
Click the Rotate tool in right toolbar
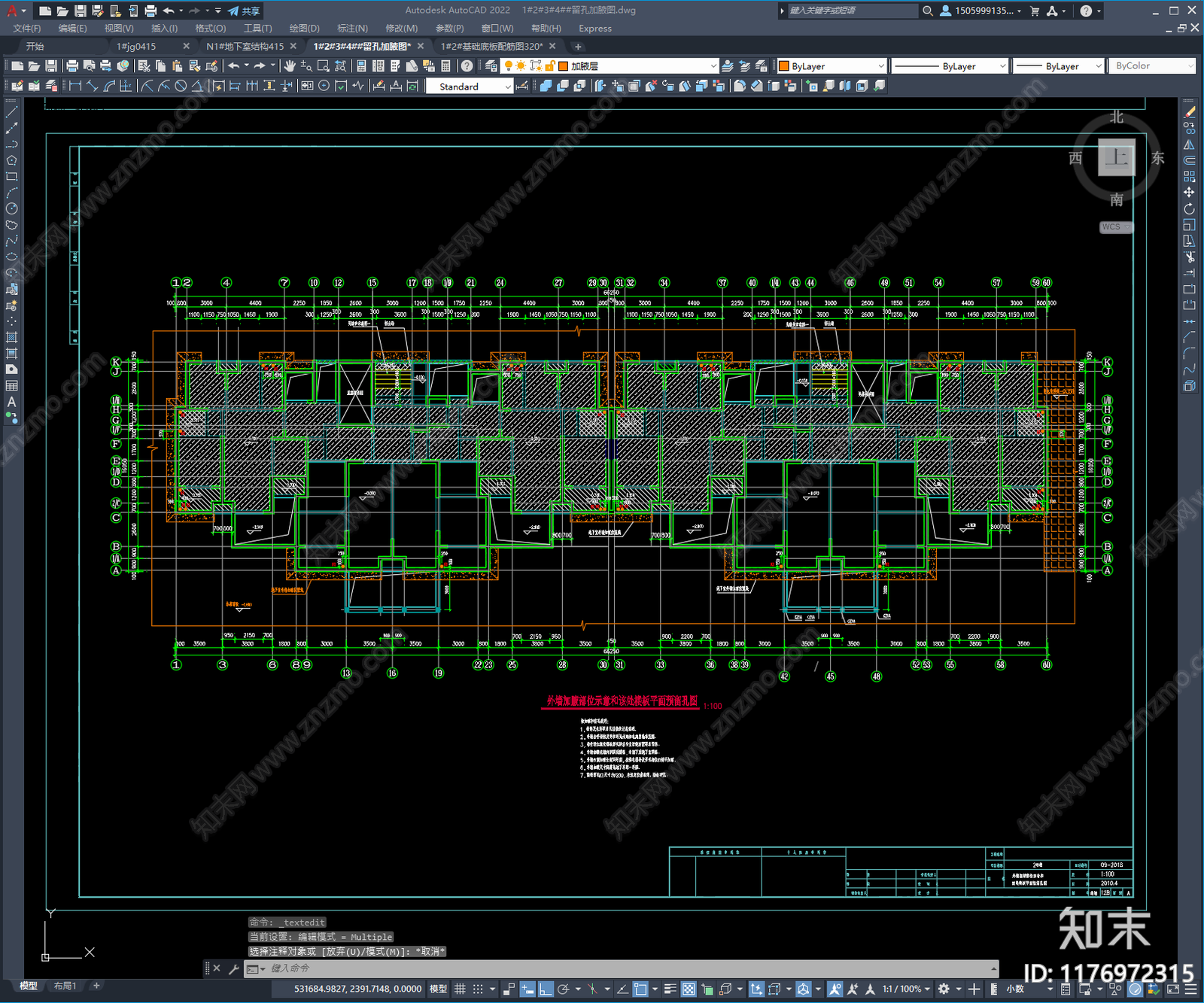coord(1190,208)
